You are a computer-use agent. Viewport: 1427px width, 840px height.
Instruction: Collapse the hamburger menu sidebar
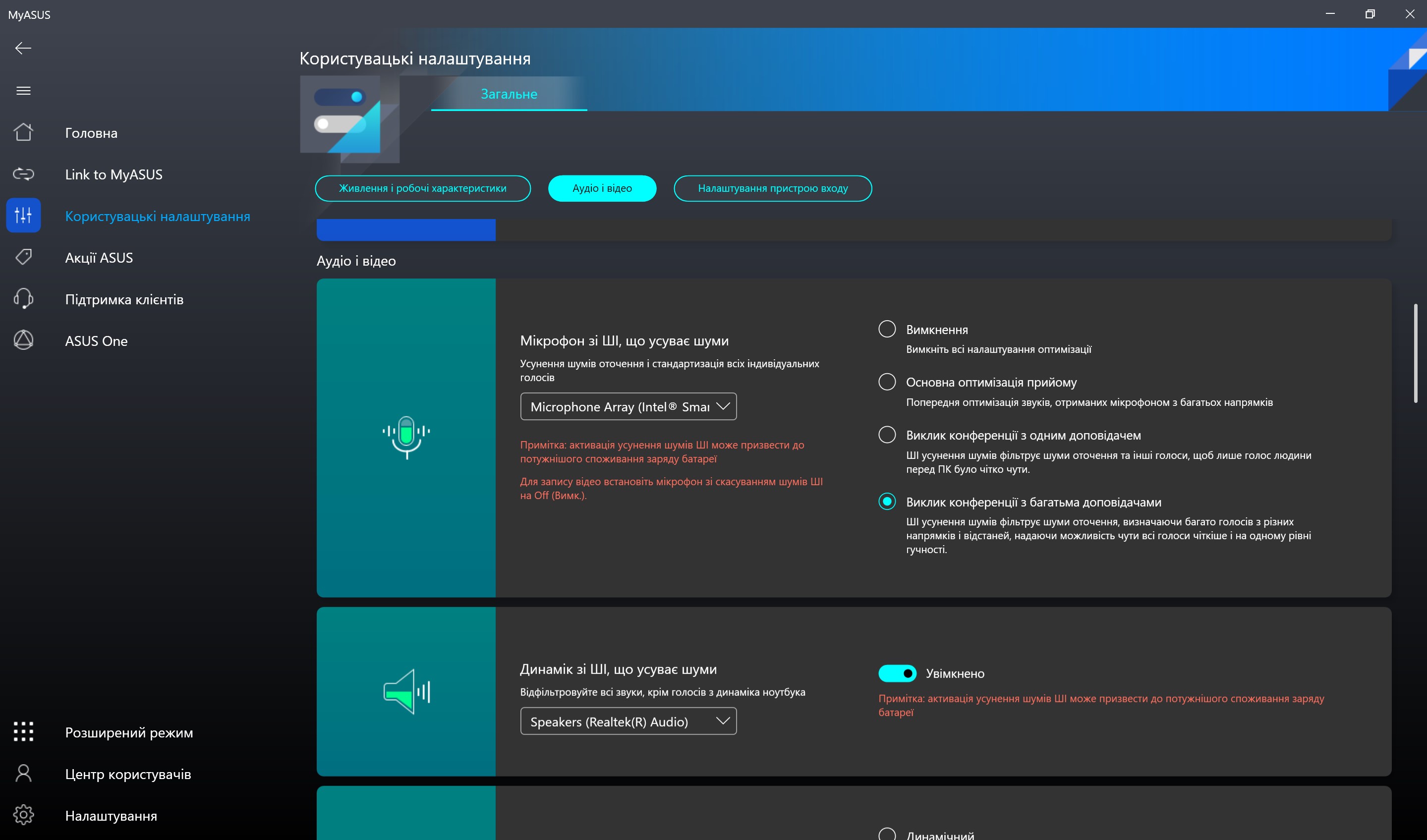(23, 91)
